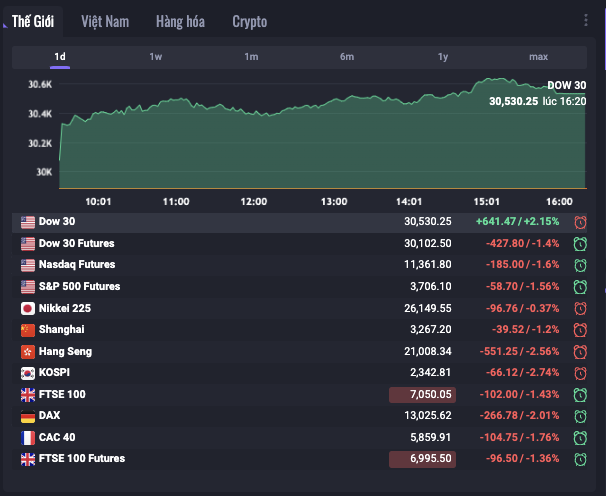This screenshot has width=606, height=496.
Task: Open the three-dot options menu
Action: pyautogui.click(x=586, y=20)
